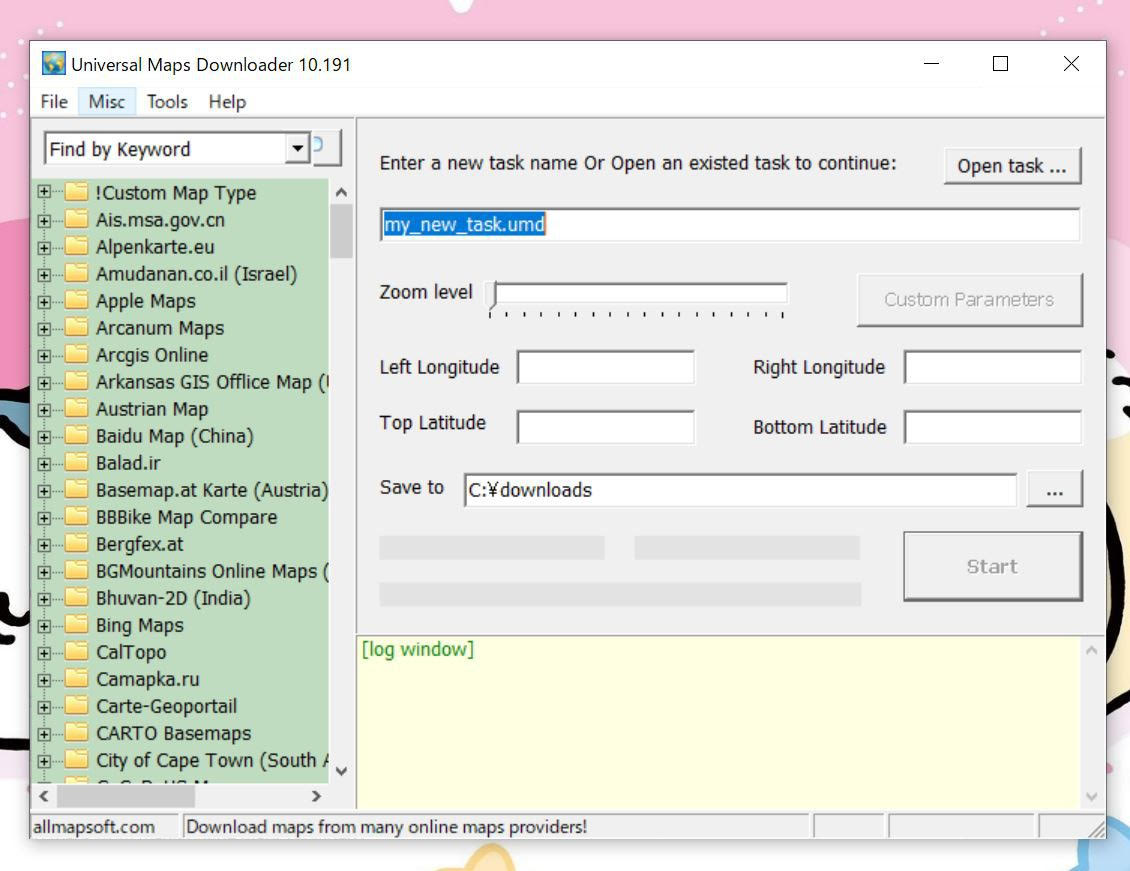
Task: Open the Tools menu
Action: click(x=167, y=102)
